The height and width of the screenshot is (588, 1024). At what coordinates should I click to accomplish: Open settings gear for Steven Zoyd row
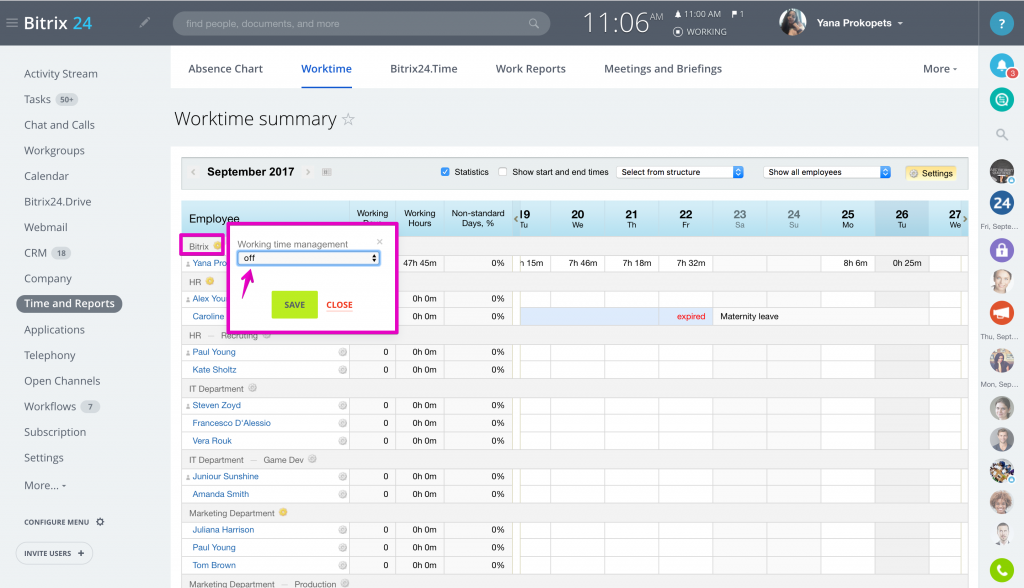point(342,406)
